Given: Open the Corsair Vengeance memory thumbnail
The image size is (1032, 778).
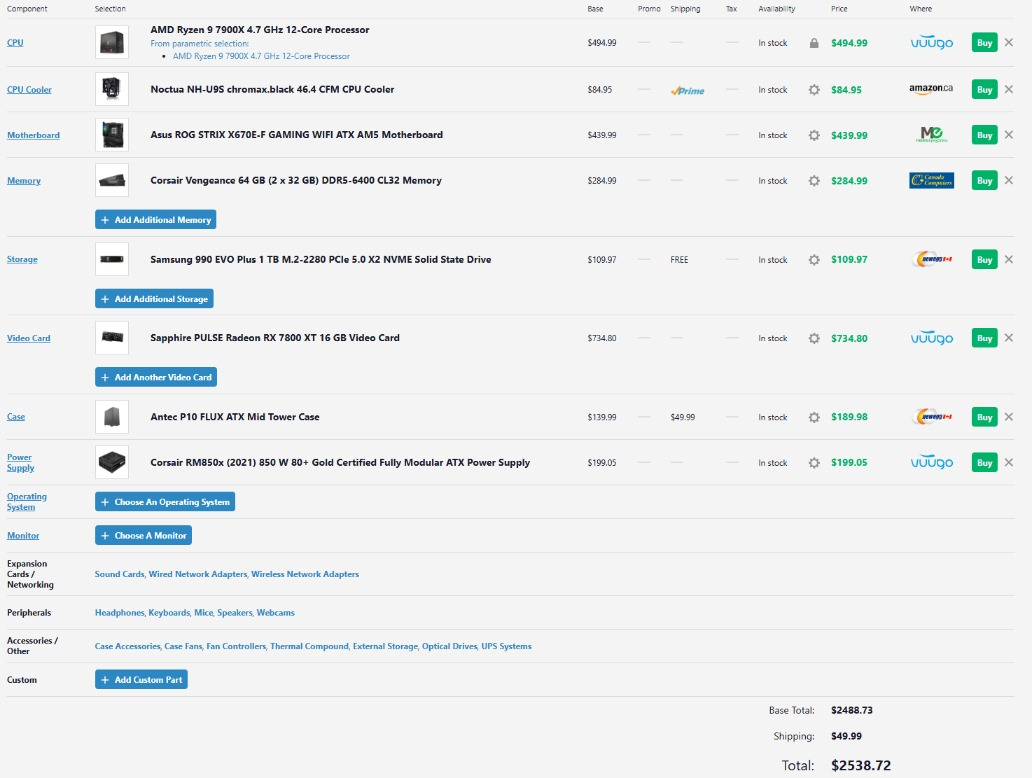Looking at the screenshot, I should 112,180.
